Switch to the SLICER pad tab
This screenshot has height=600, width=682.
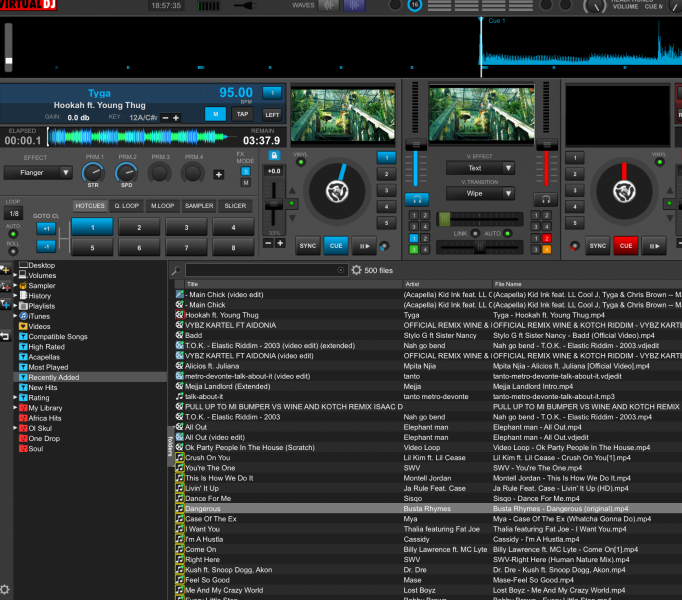235,206
